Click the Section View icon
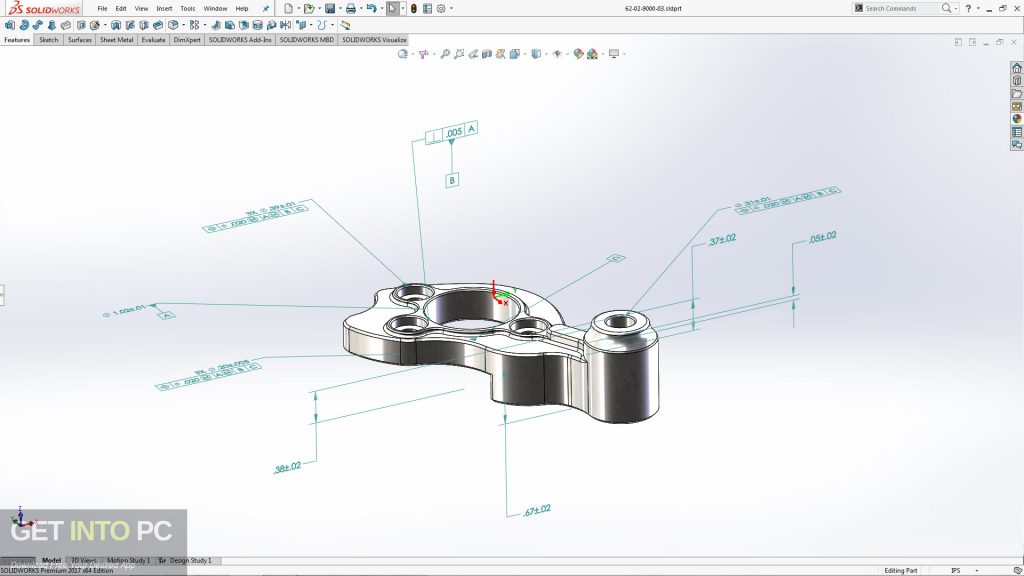The image size is (1024, 576). click(x=487, y=54)
